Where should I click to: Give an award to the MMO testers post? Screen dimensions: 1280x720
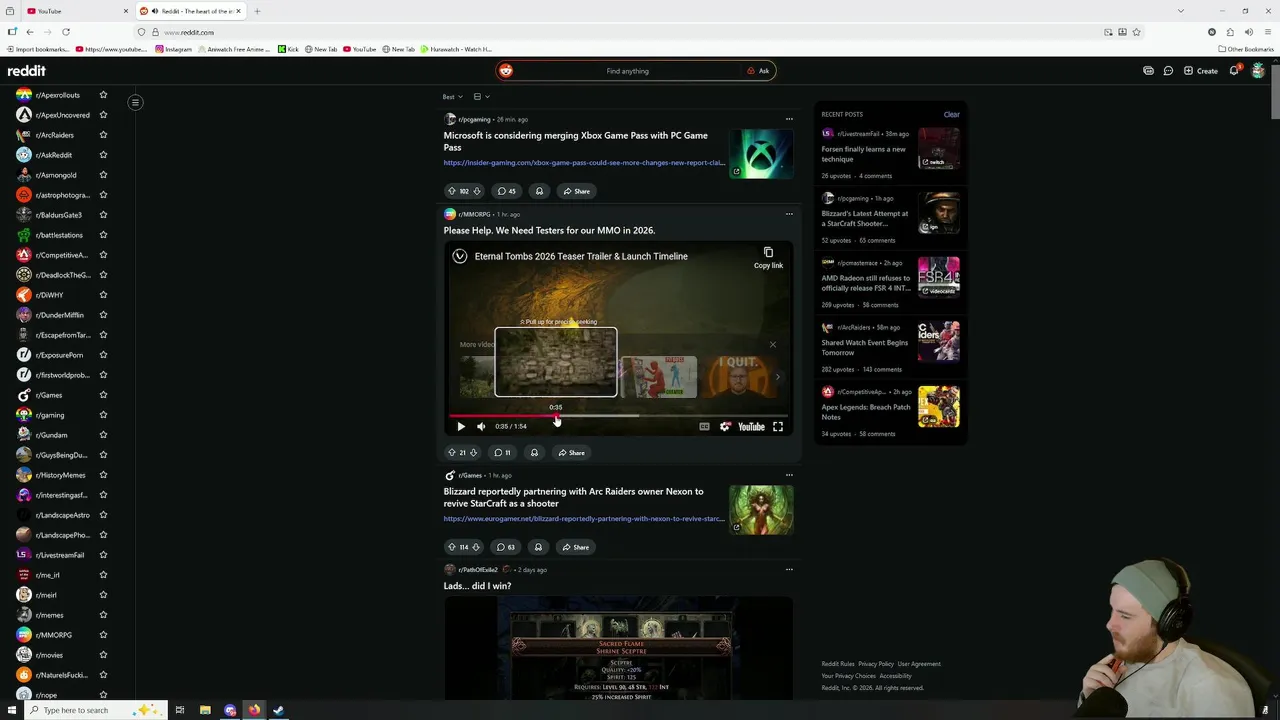(534, 453)
